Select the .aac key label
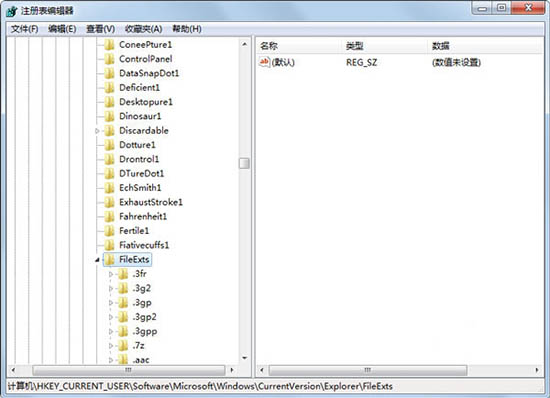 click(141, 360)
